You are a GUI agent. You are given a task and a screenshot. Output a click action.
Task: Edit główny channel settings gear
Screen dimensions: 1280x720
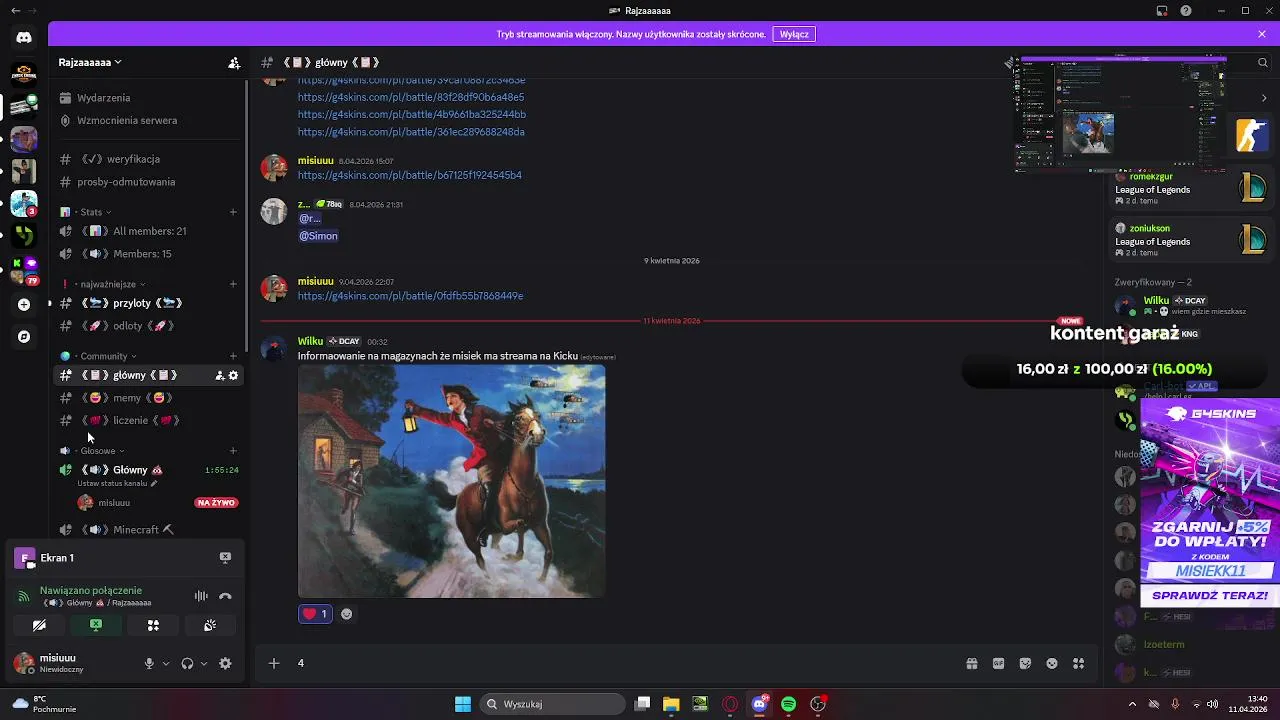pyautogui.click(x=234, y=375)
